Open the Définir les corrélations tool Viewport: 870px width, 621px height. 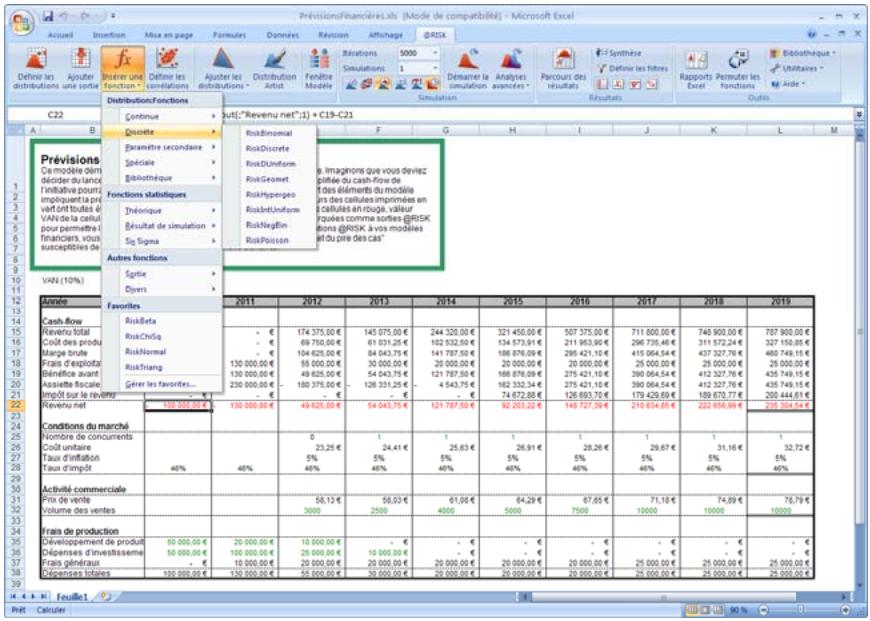click(x=167, y=68)
